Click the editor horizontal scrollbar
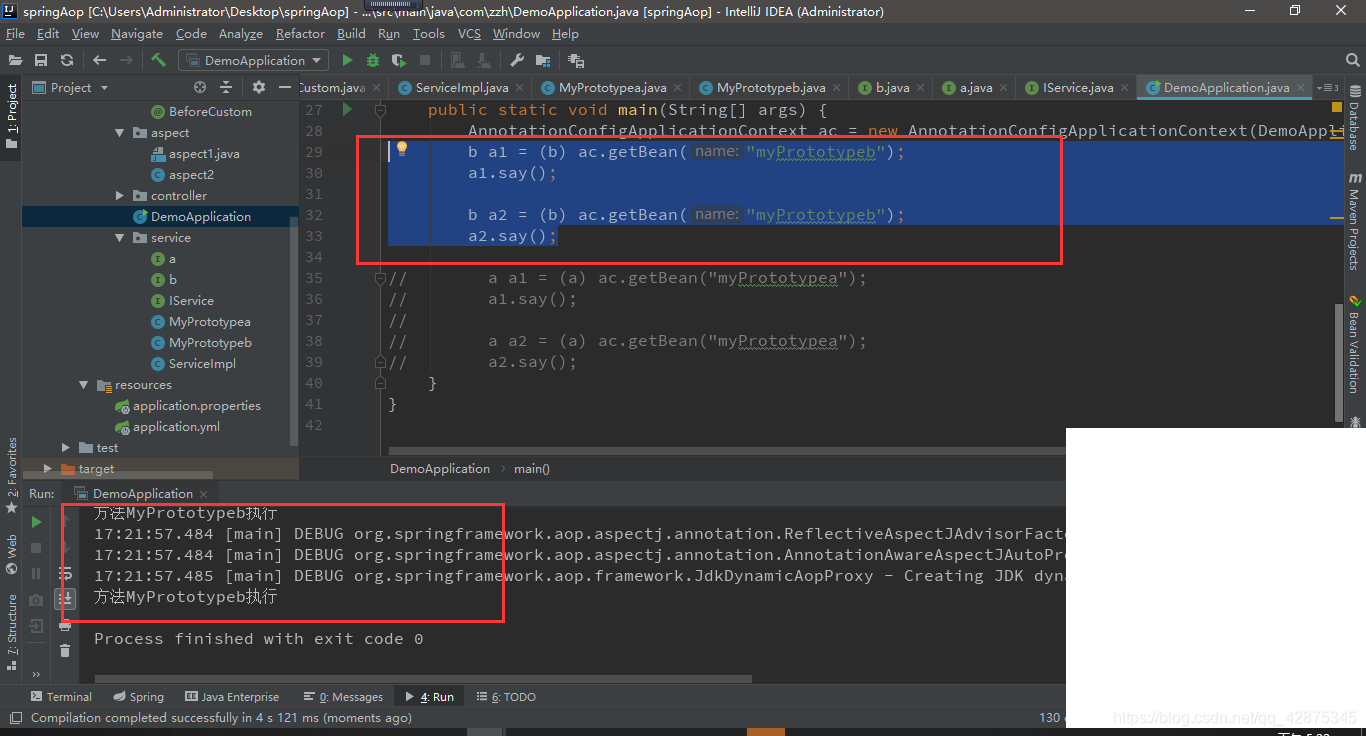Screen dimensions: 1366x736 [x=727, y=450]
